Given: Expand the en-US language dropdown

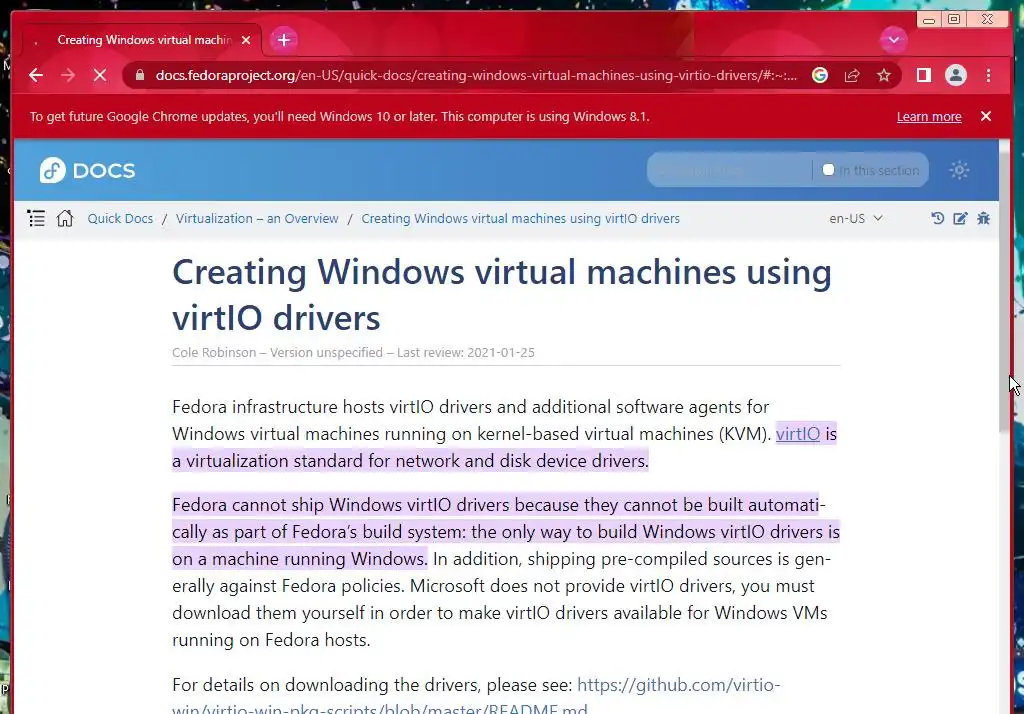Looking at the screenshot, I should click(856, 218).
